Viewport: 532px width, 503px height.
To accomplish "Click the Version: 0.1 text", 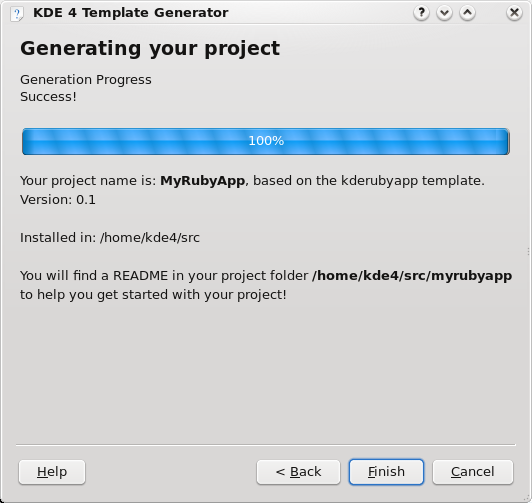I will (58, 200).
